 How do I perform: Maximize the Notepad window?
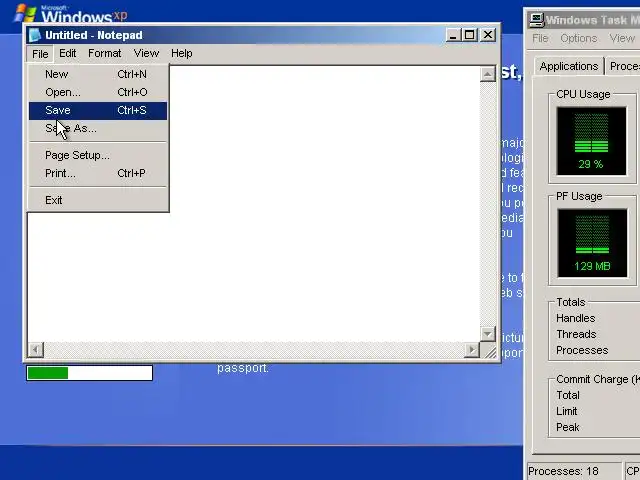pyautogui.click(x=469, y=35)
